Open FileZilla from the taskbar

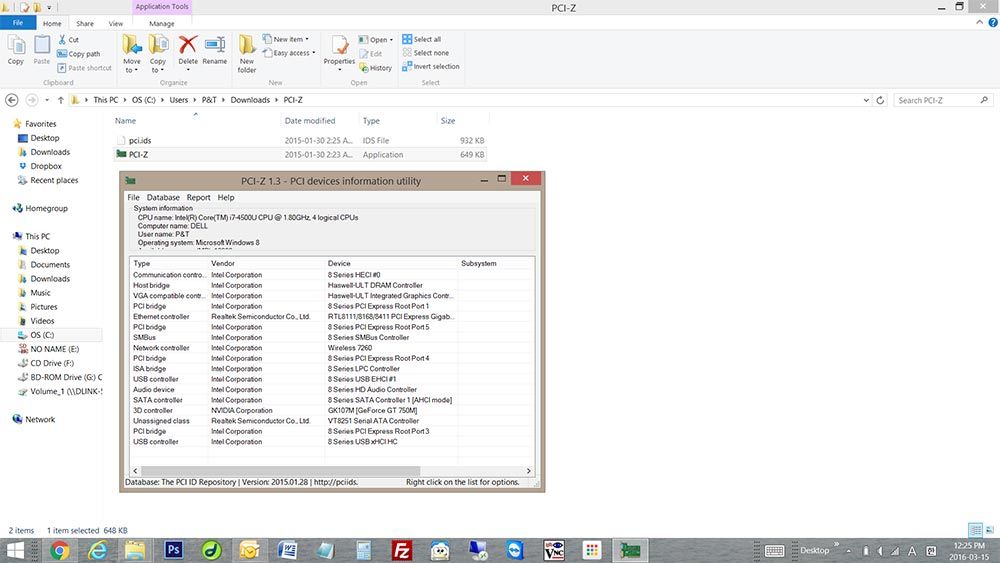coord(402,550)
